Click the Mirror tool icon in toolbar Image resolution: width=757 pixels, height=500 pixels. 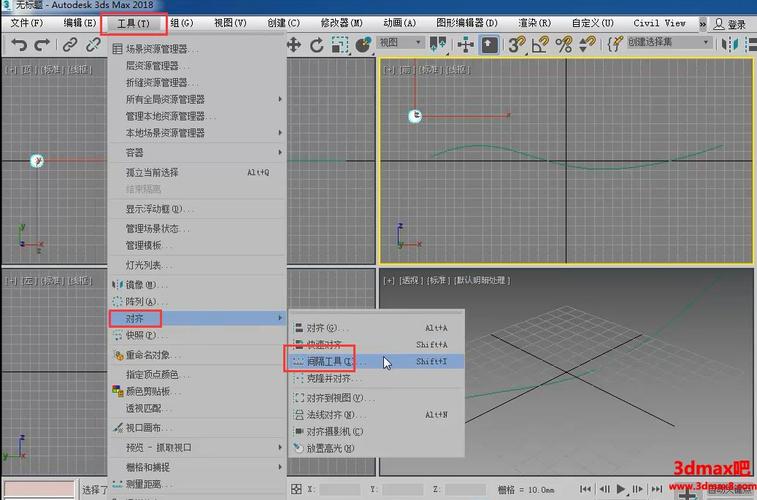pos(729,45)
